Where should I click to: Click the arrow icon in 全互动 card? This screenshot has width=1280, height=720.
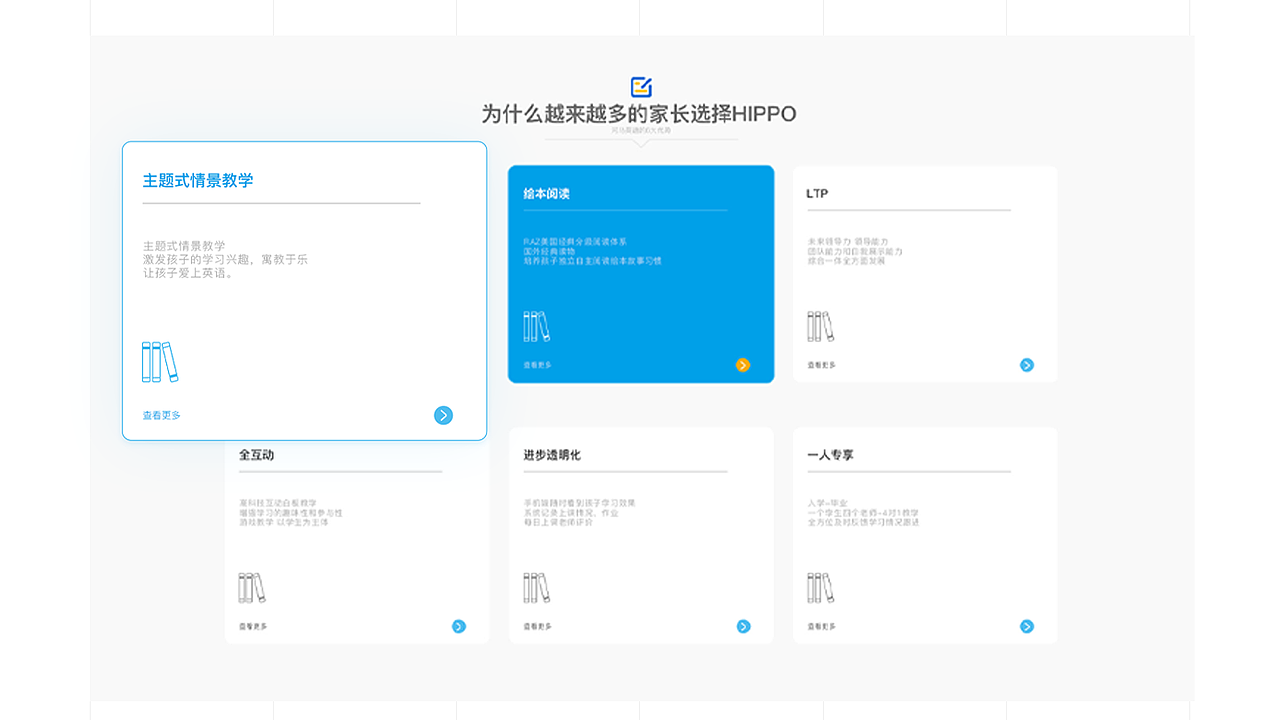tap(459, 626)
